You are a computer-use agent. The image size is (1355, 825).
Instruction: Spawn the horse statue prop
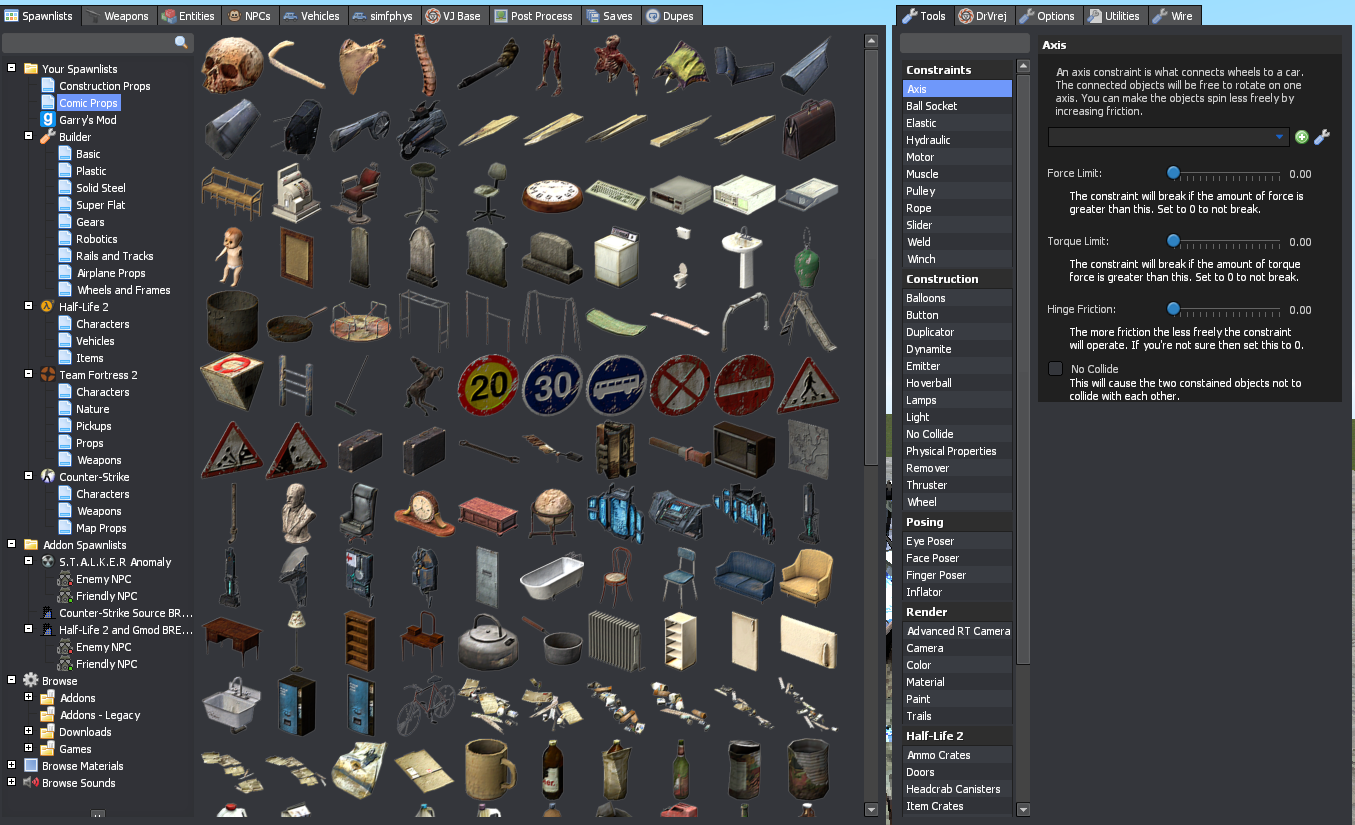point(425,387)
